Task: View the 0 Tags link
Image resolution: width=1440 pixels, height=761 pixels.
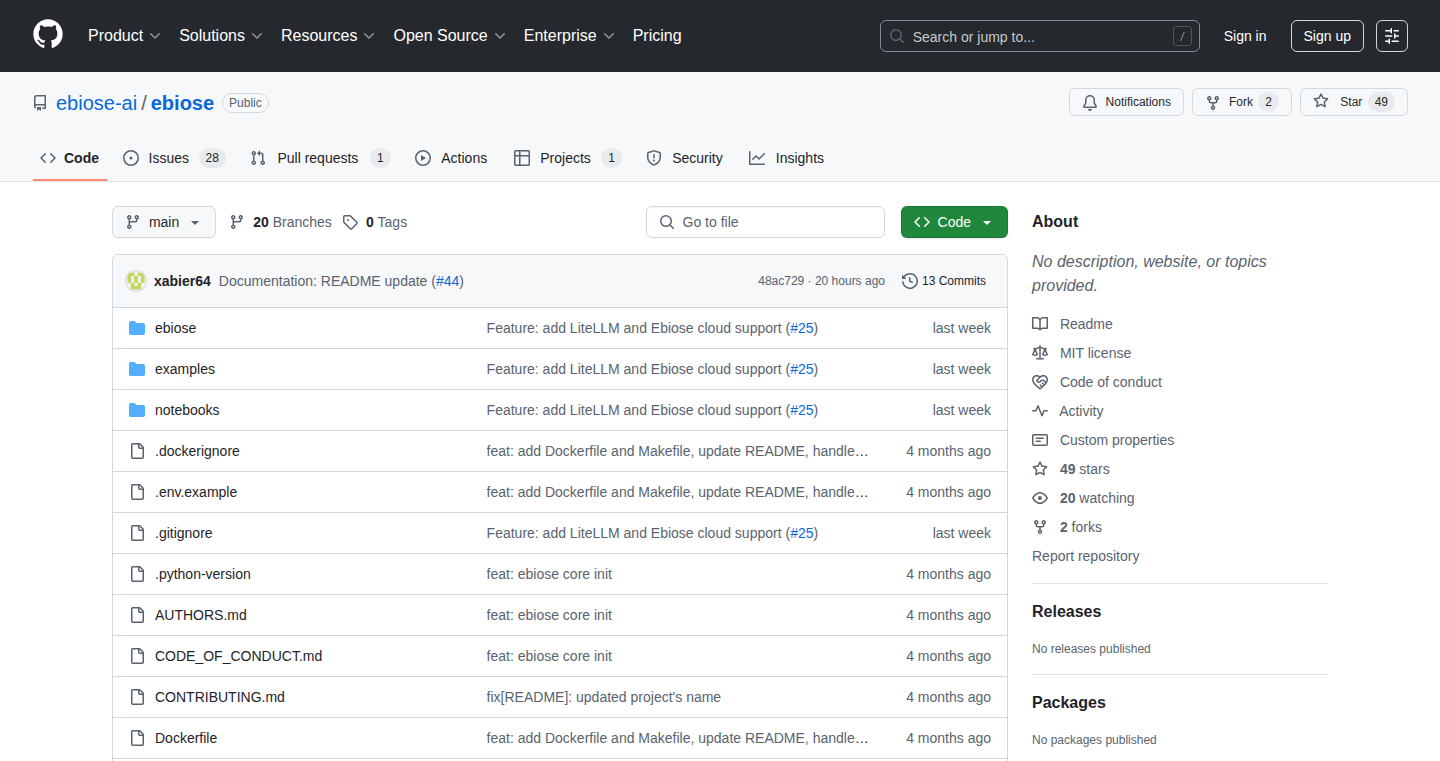Action: tap(375, 222)
